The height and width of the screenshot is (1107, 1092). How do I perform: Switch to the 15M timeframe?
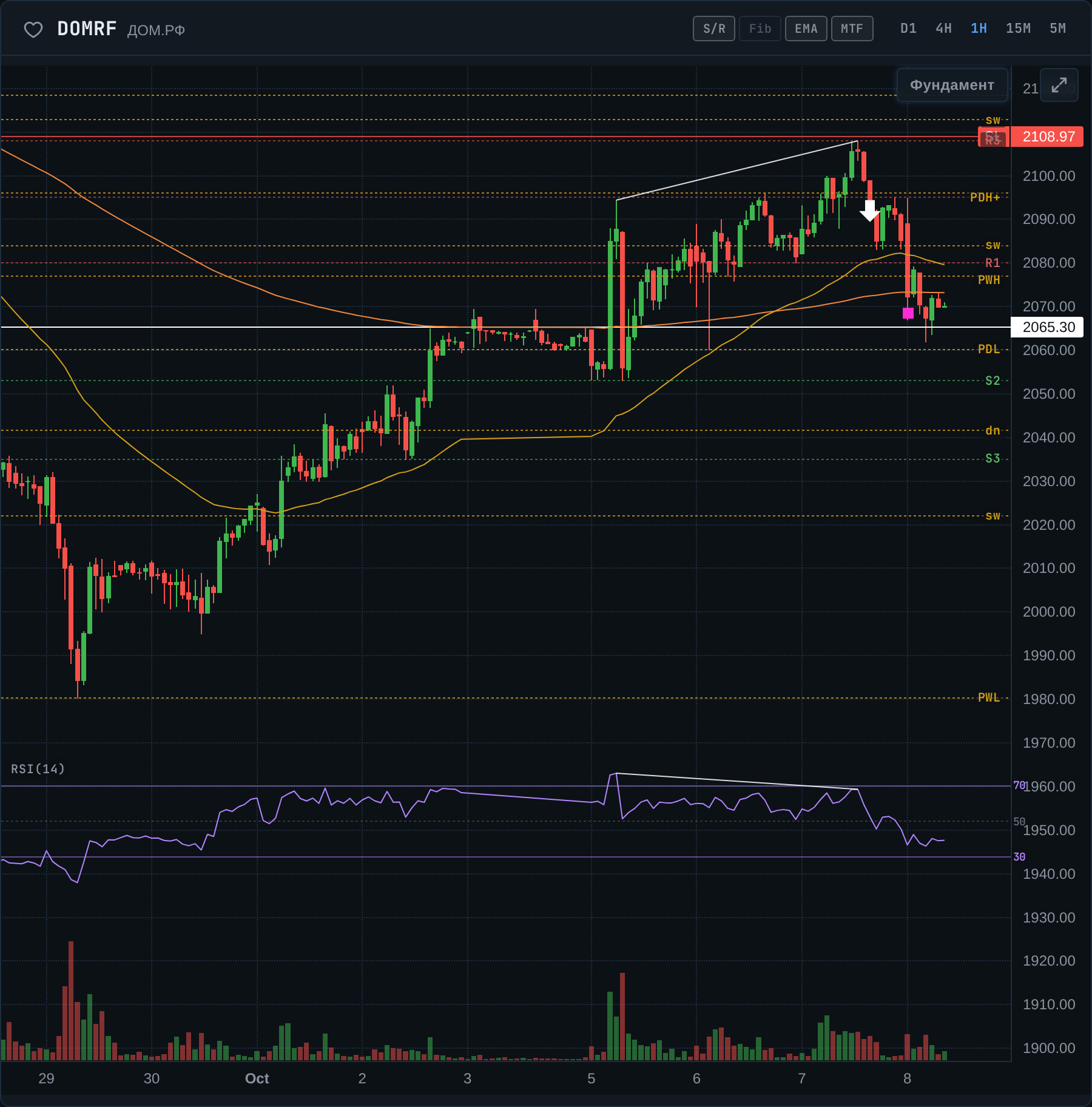point(1018,29)
